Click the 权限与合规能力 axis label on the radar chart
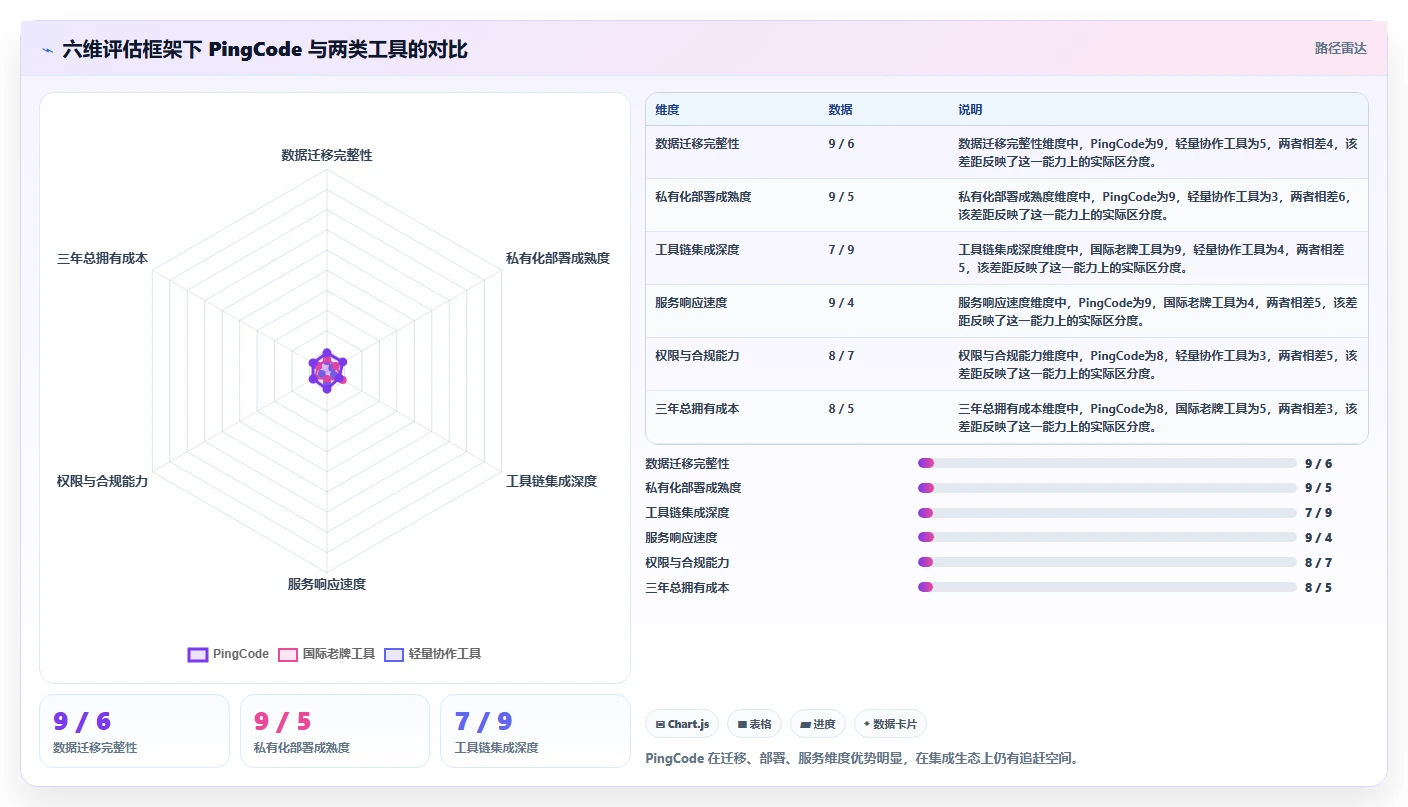Image resolution: width=1408 pixels, height=807 pixels. point(102,481)
